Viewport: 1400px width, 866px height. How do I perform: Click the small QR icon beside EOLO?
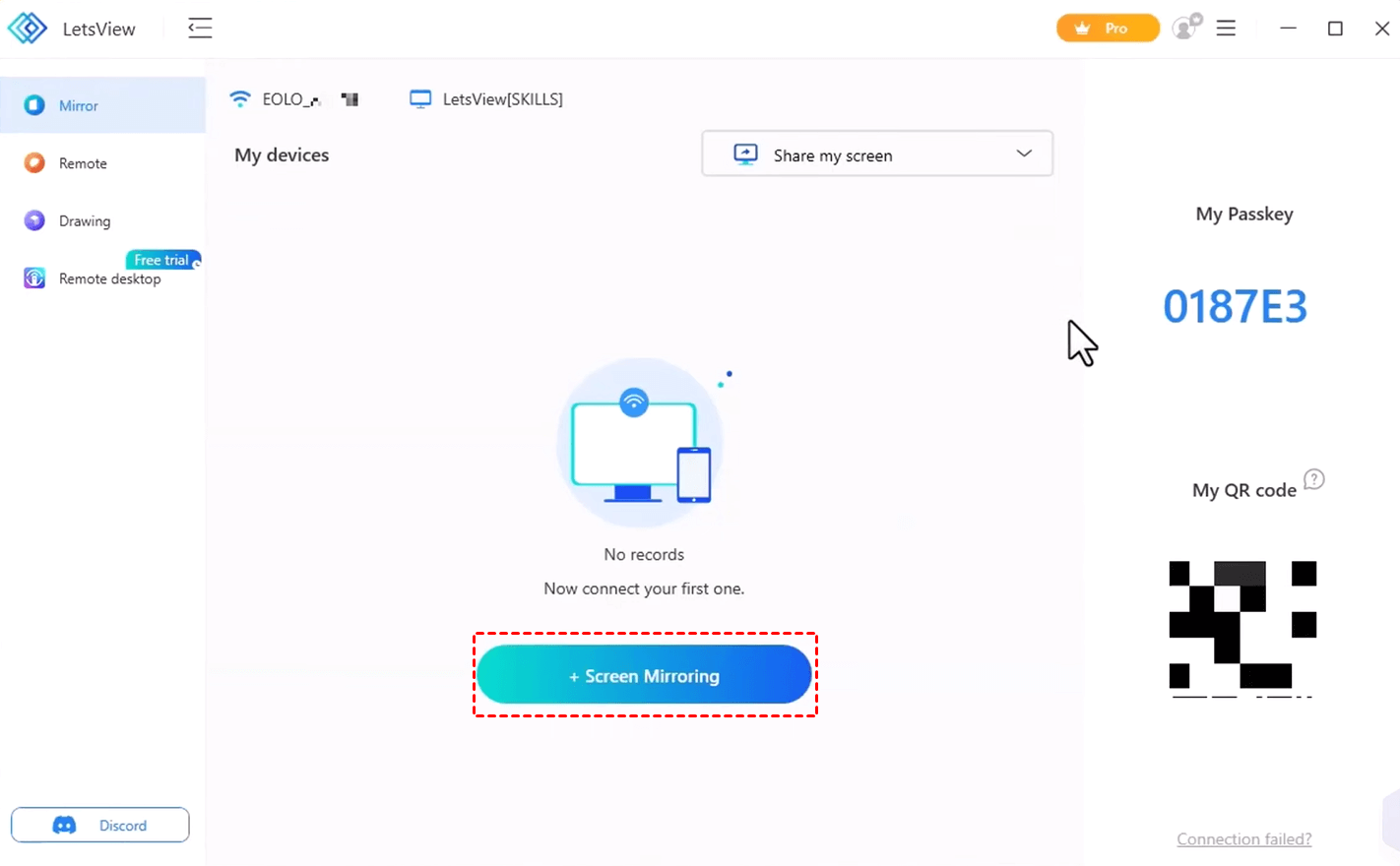tap(350, 99)
